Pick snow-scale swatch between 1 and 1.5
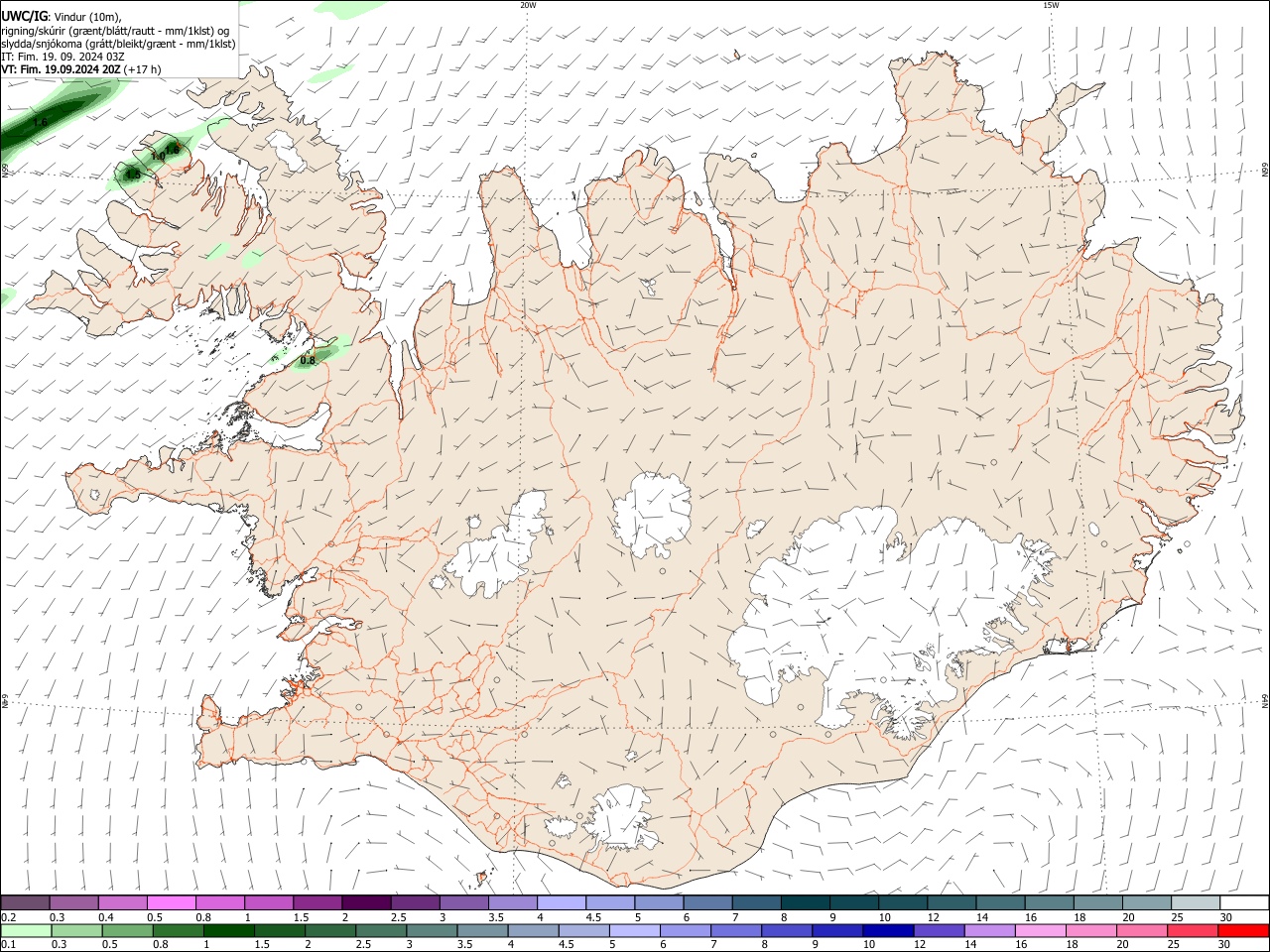This screenshot has height=952, width=1270. (x=269, y=903)
